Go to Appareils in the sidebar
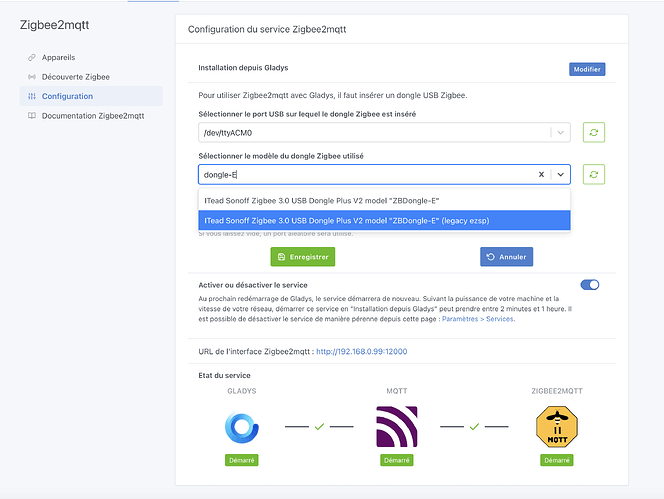 coord(58,58)
